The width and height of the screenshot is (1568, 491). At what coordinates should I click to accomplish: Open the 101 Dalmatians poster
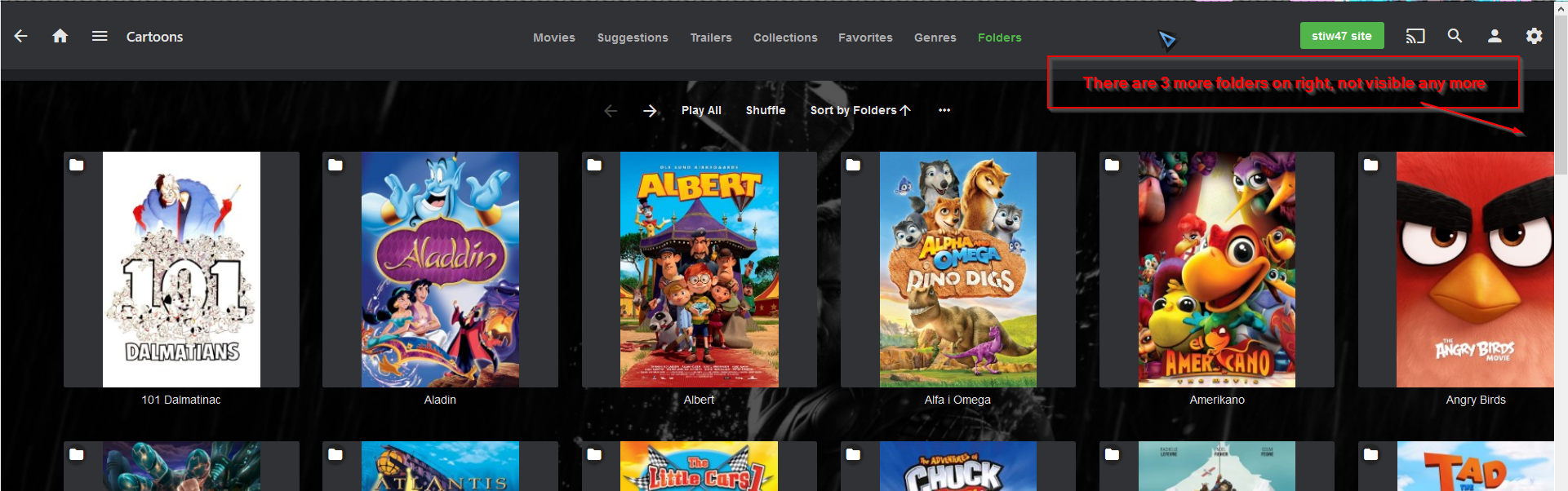pyautogui.click(x=181, y=269)
